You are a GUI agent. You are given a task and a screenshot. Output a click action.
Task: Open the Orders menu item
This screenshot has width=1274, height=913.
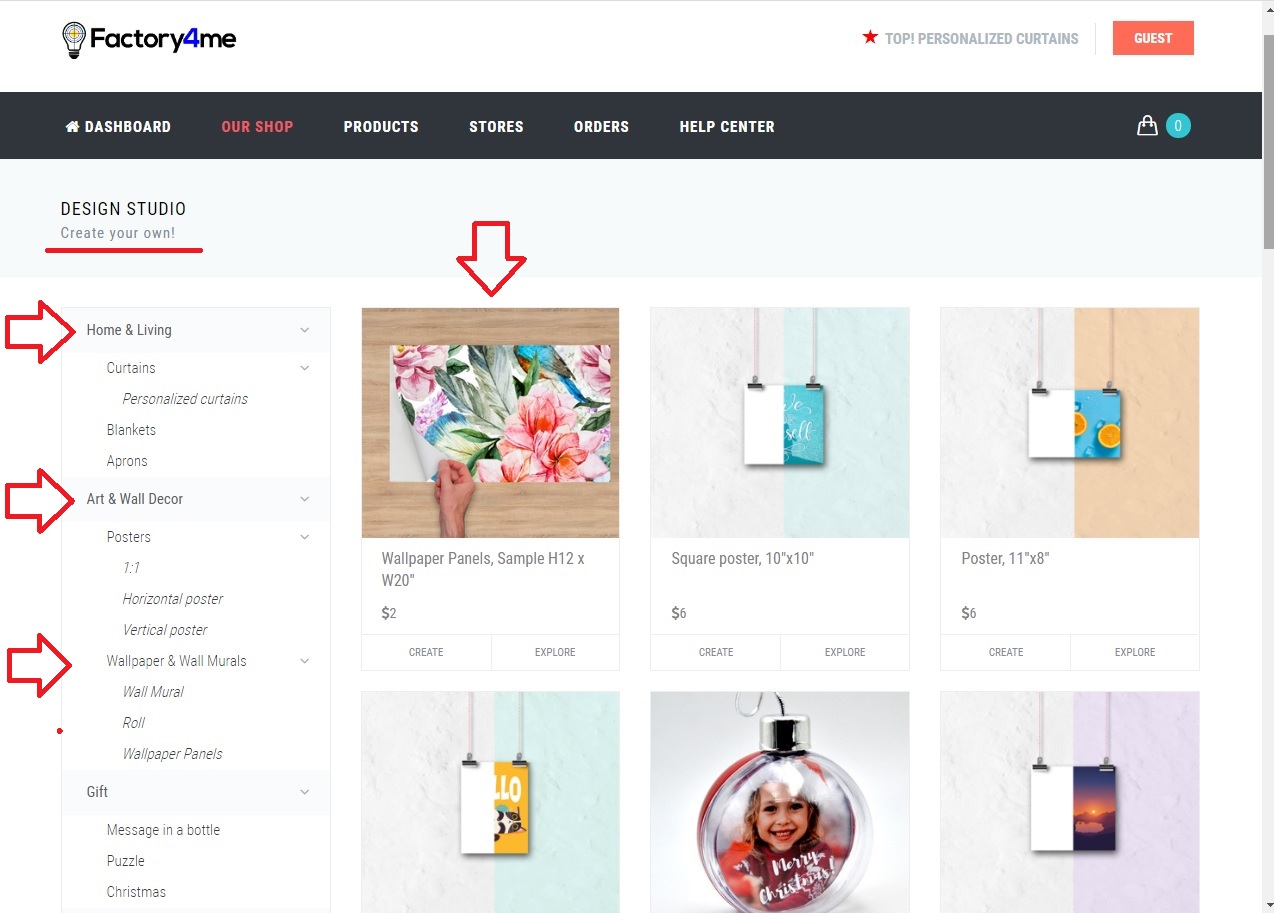(601, 127)
